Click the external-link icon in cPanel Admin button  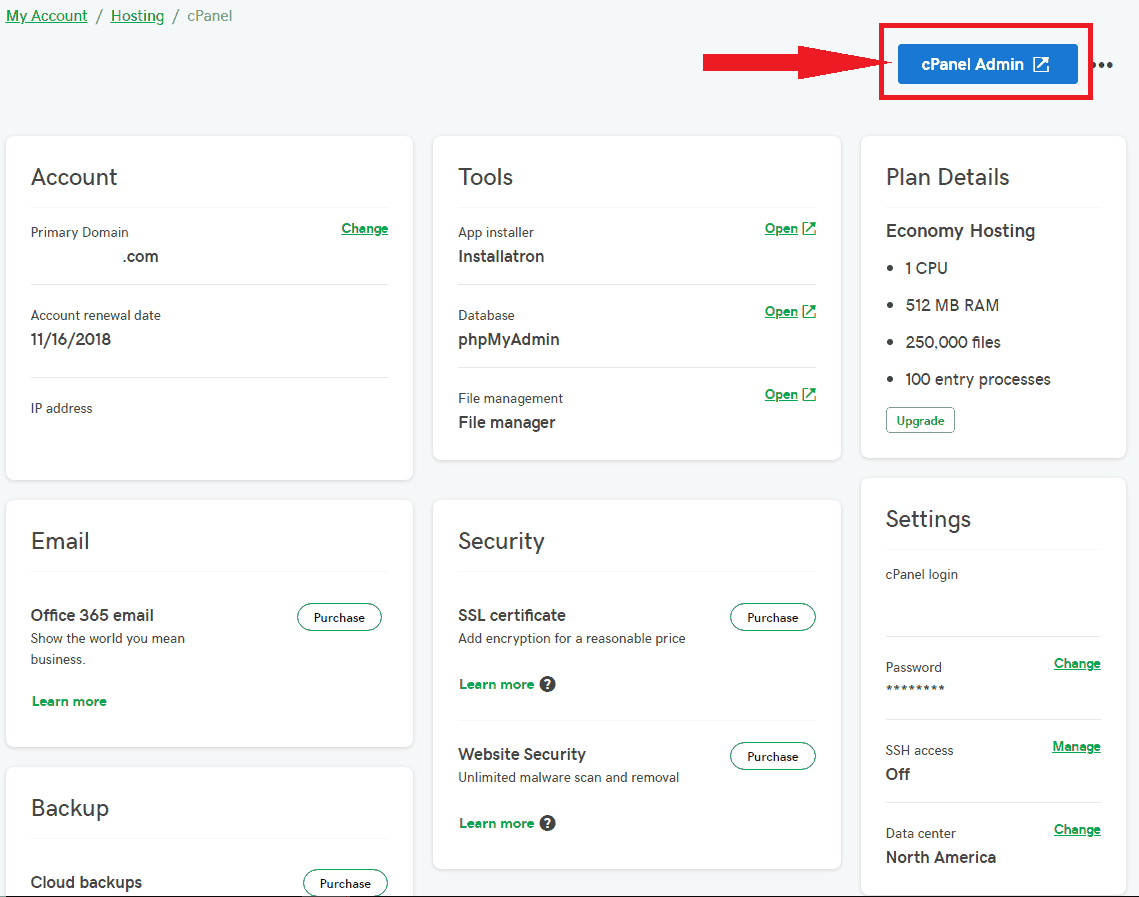tap(1042, 64)
